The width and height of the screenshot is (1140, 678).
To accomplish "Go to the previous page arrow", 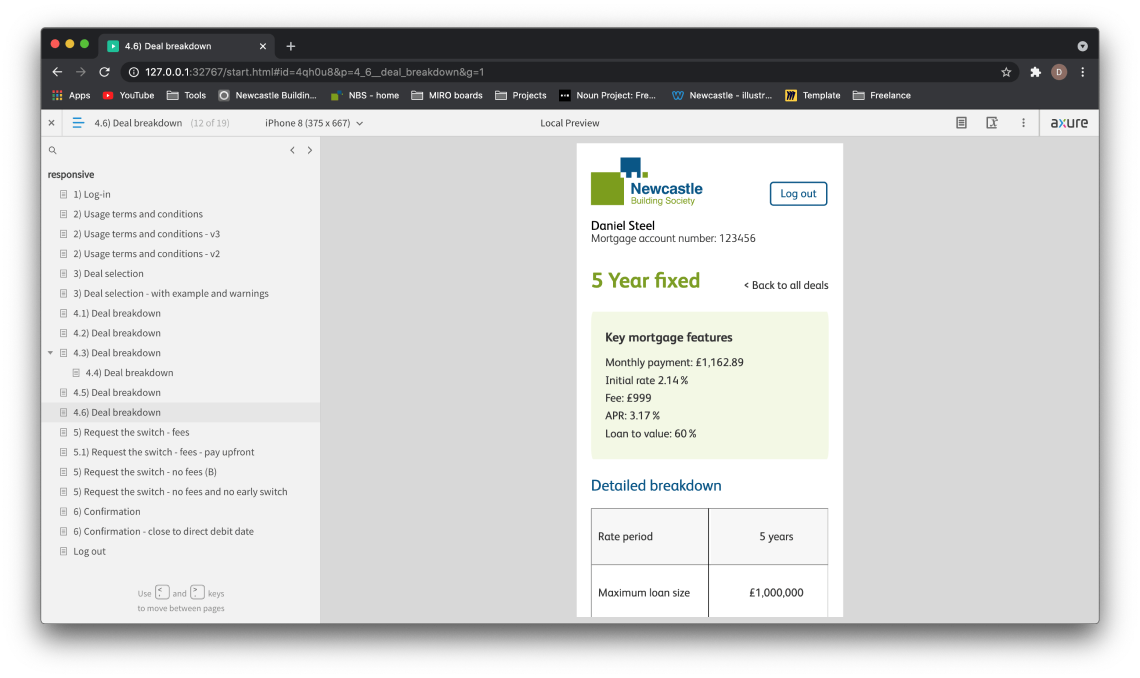I will point(292,150).
